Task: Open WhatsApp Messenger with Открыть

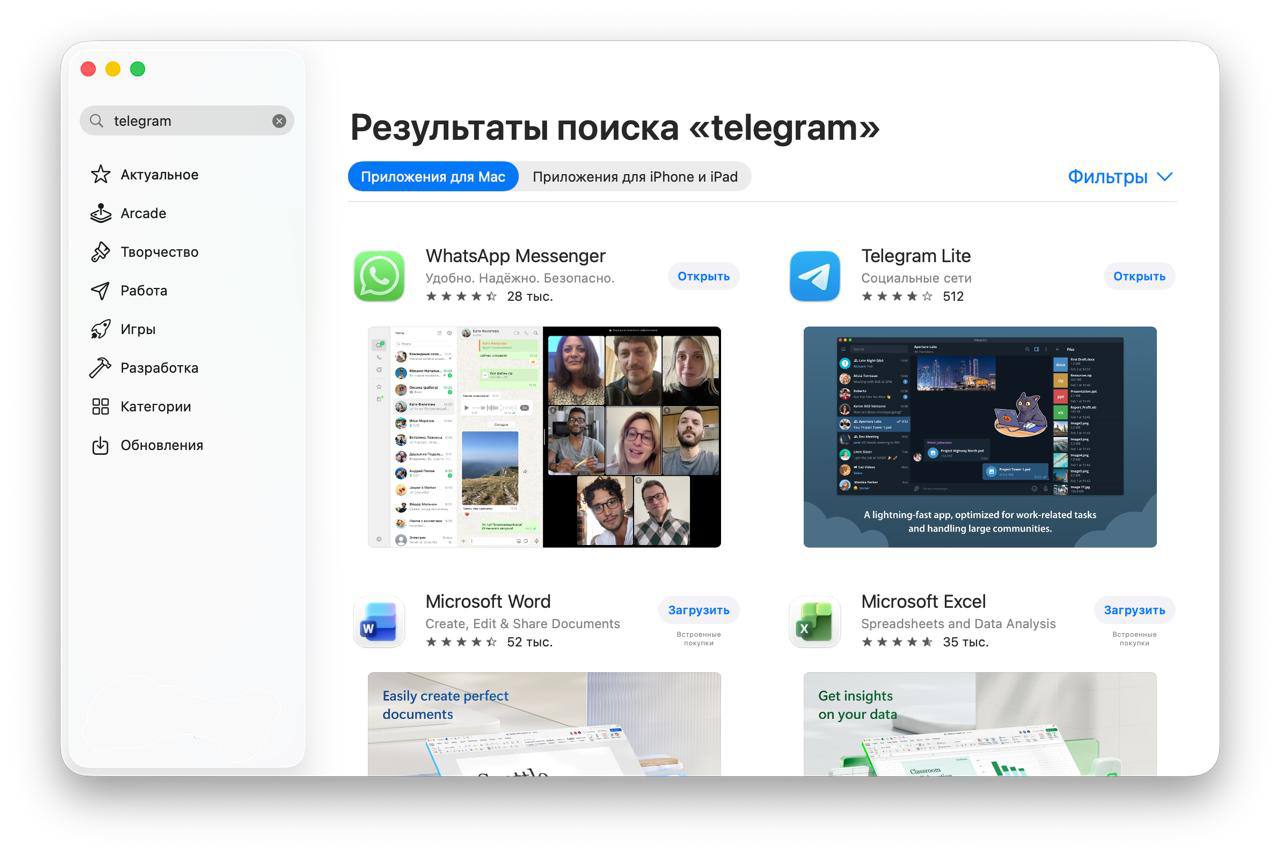Action: pyautogui.click(x=703, y=276)
